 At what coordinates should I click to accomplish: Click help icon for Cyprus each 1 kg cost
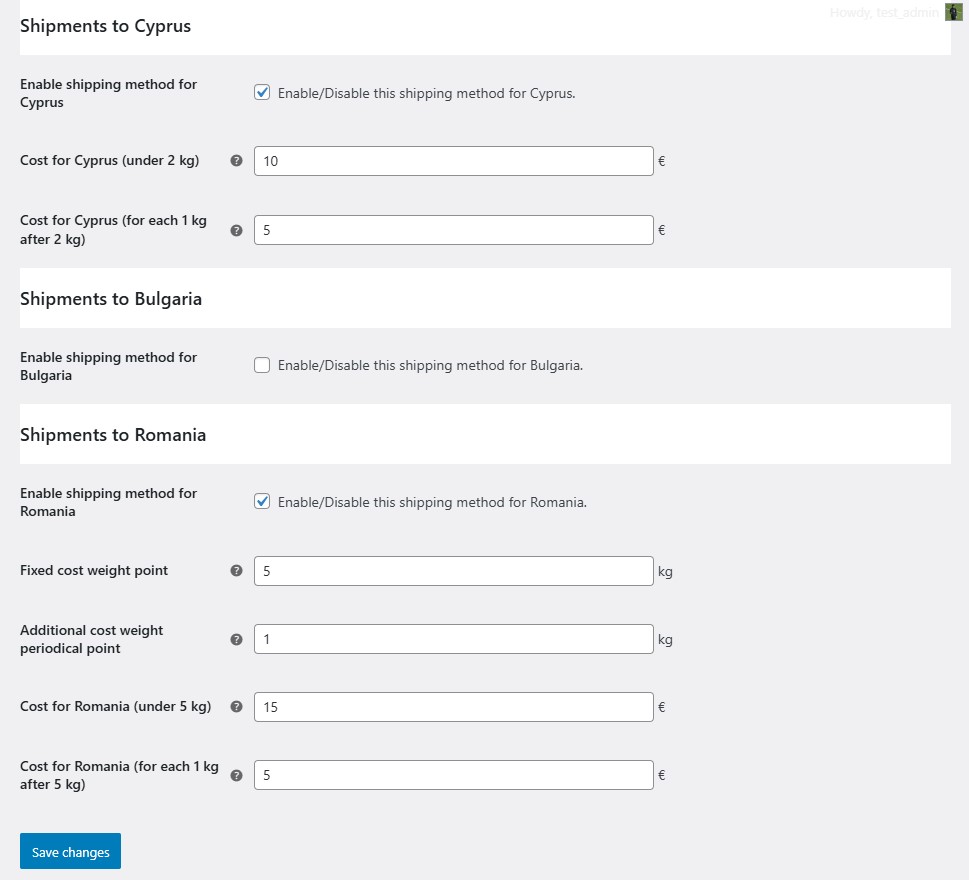236,231
